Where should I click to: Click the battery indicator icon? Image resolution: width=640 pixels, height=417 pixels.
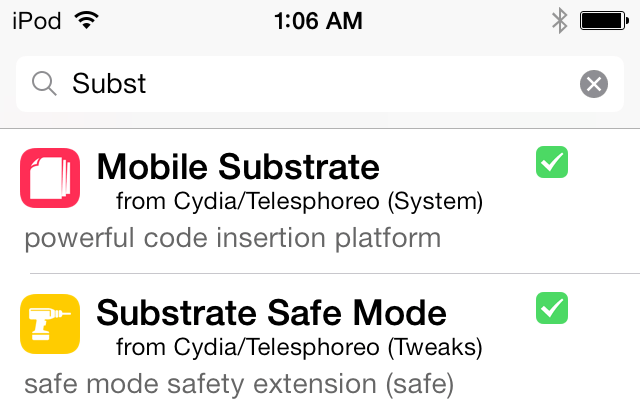pos(603,19)
